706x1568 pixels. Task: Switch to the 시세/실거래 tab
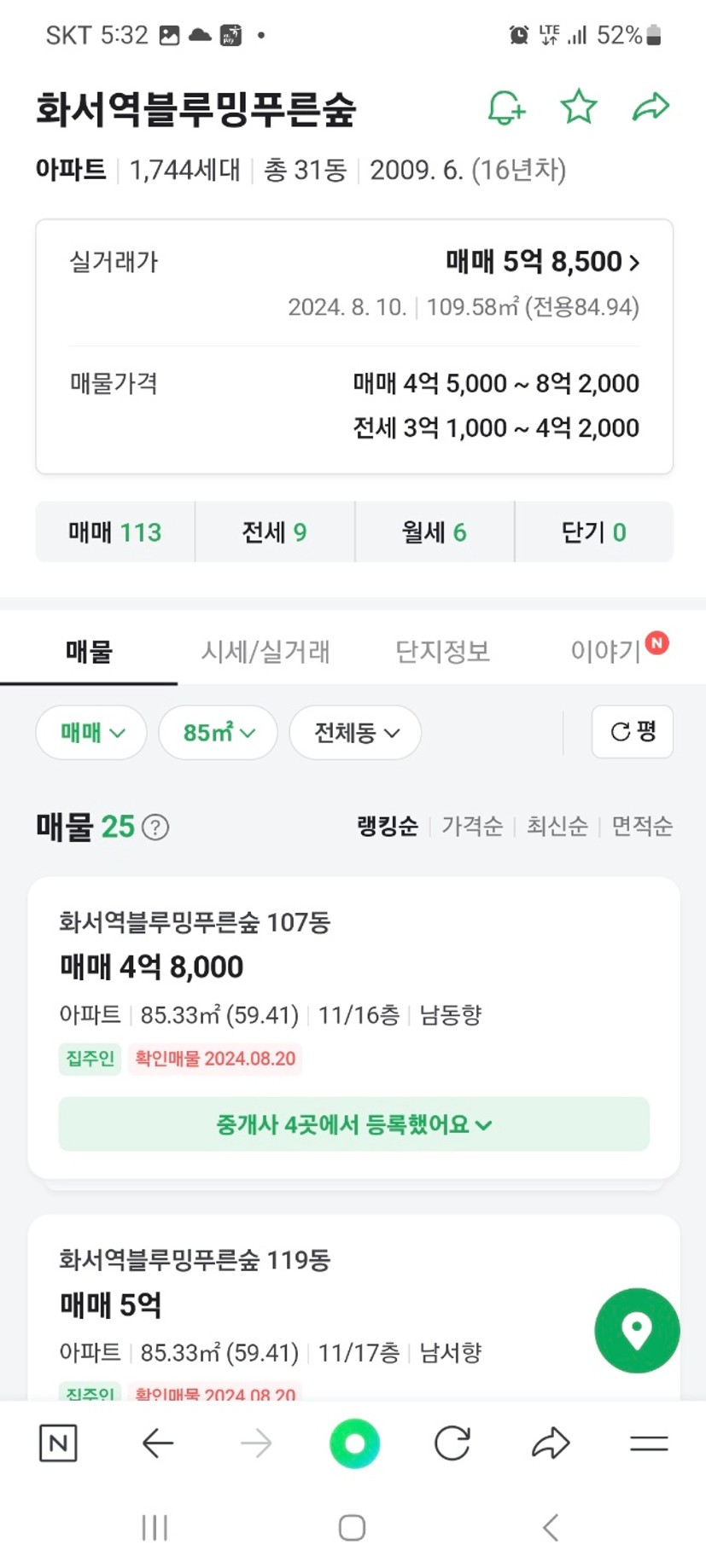point(265,652)
